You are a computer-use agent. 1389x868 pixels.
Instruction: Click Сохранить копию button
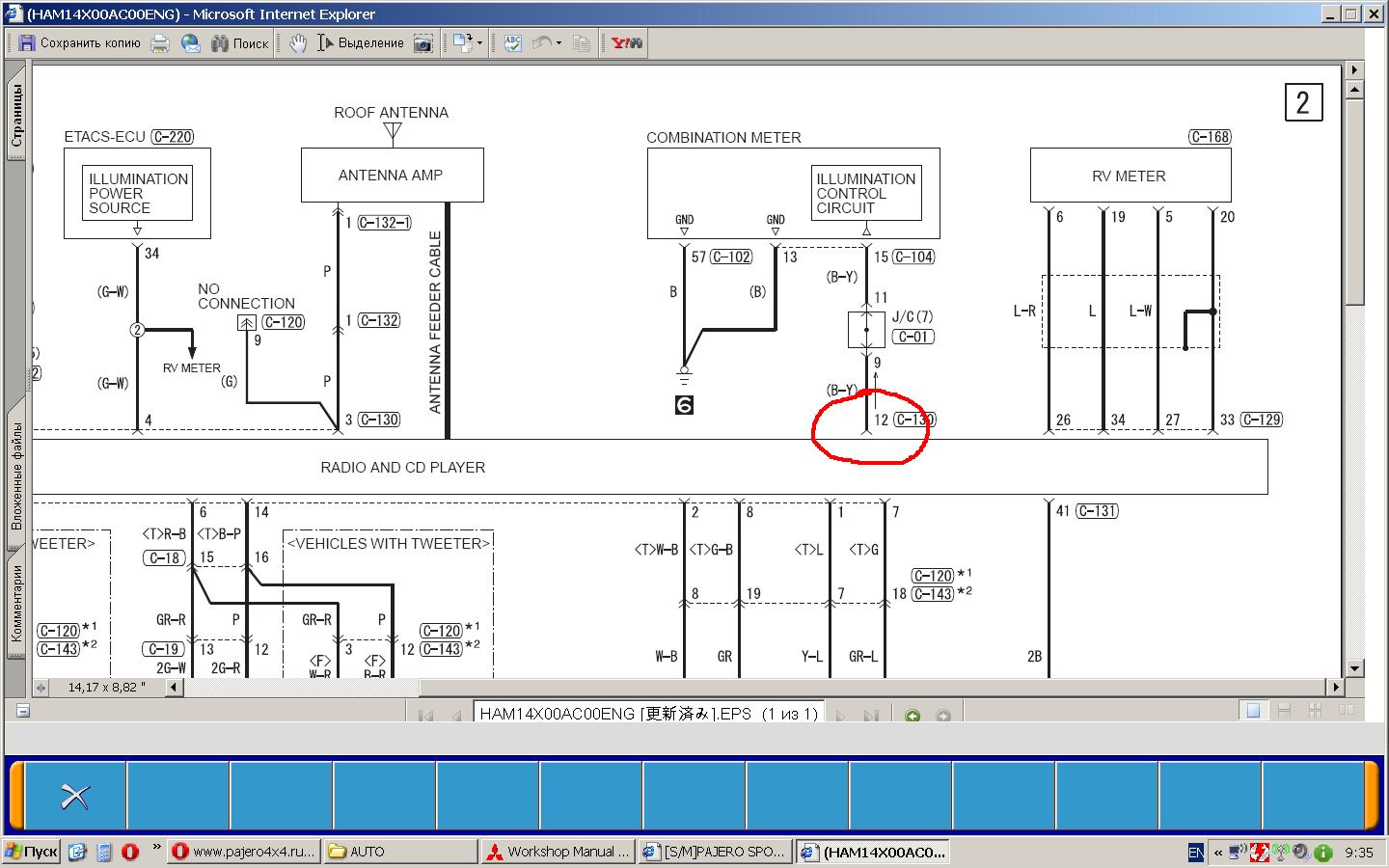79,42
